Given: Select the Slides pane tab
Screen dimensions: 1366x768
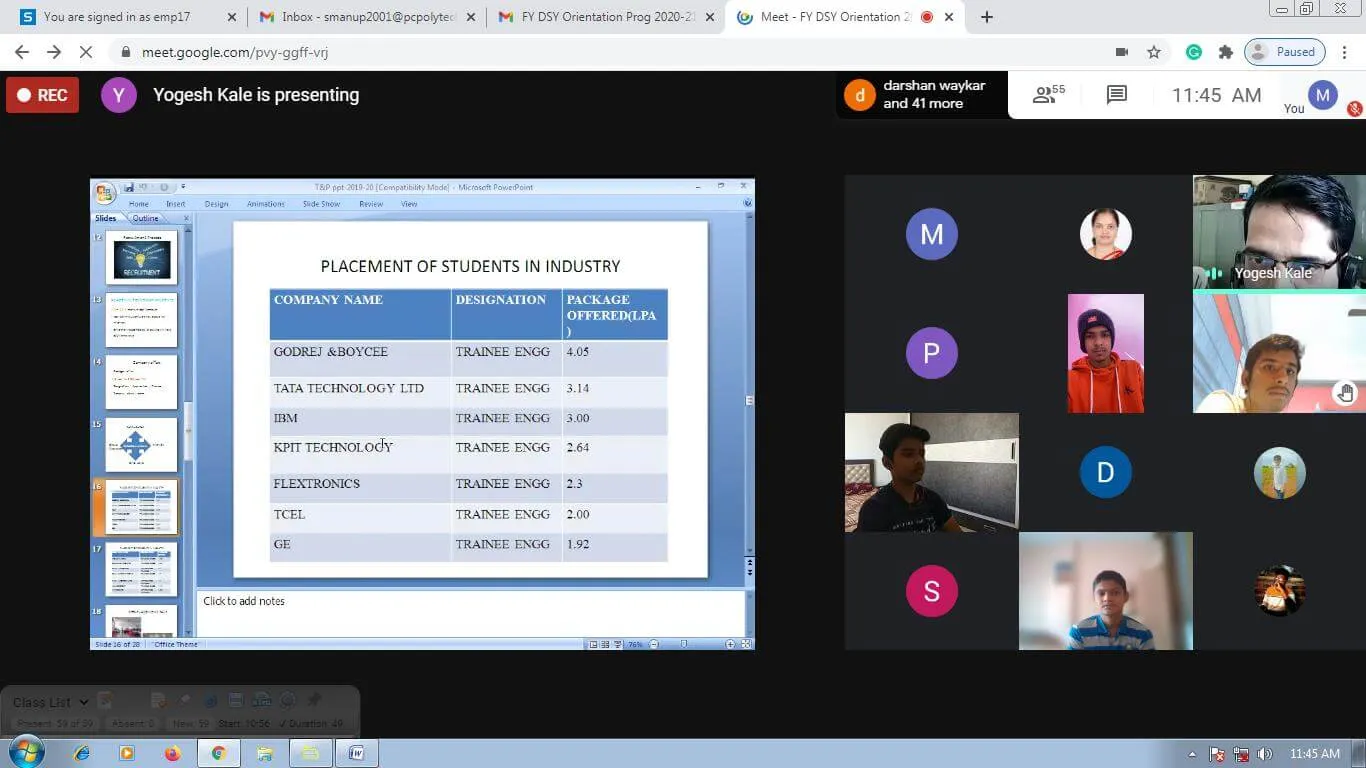Looking at the screenshot, I should [106, 218].
